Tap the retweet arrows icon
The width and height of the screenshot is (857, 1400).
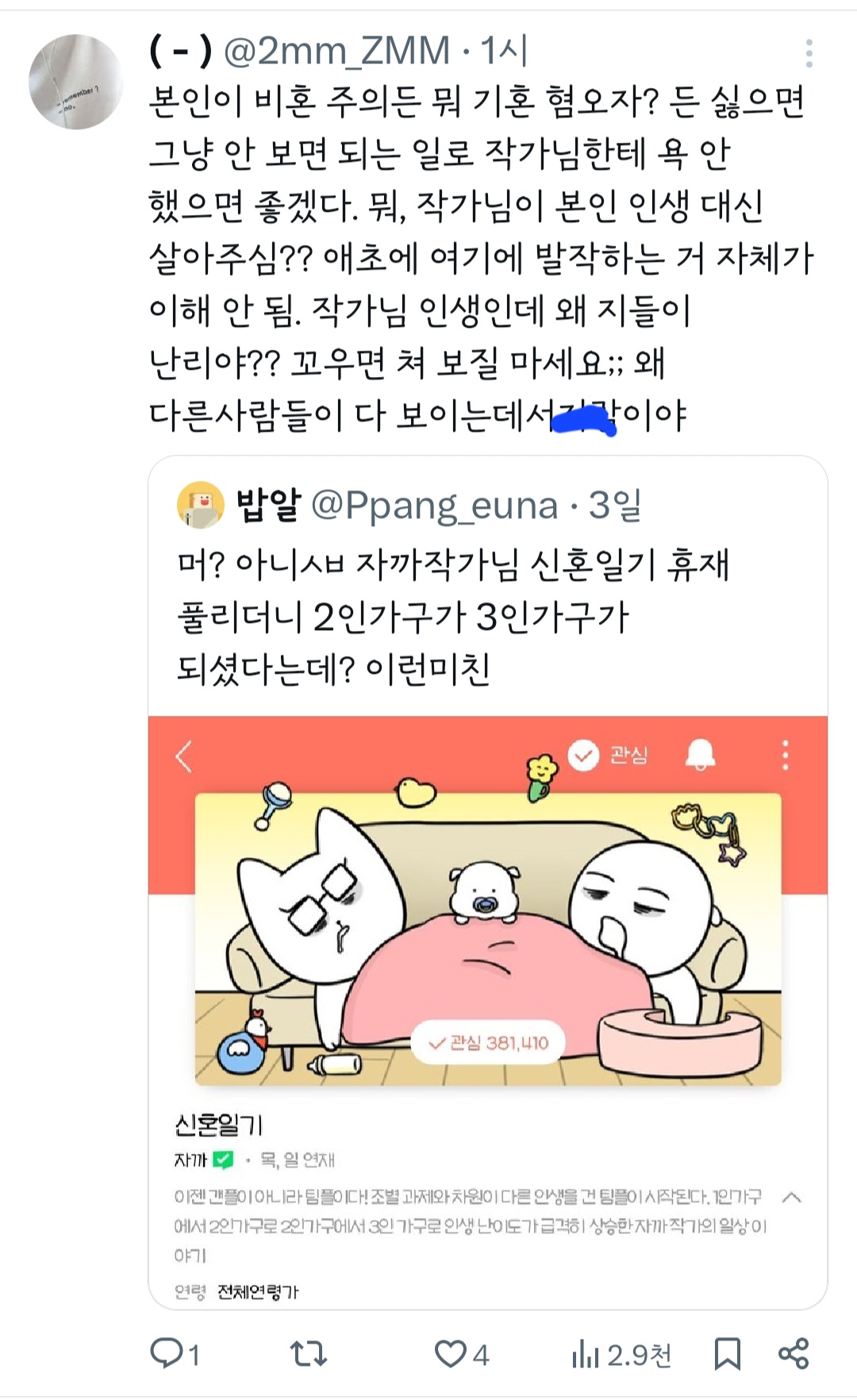(x=309, y=1353)
